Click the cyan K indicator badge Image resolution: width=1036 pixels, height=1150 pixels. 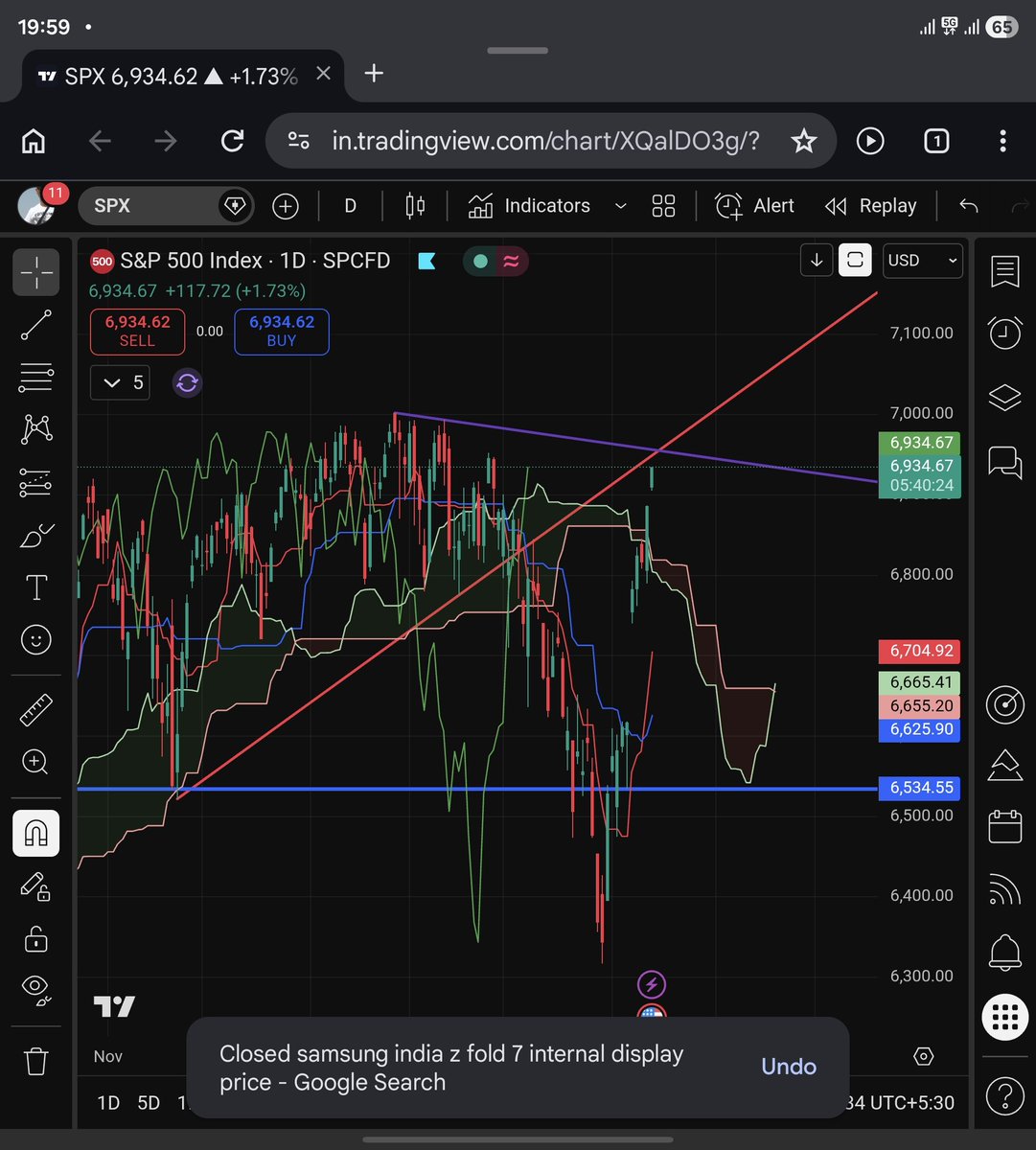tap(427, 261)
